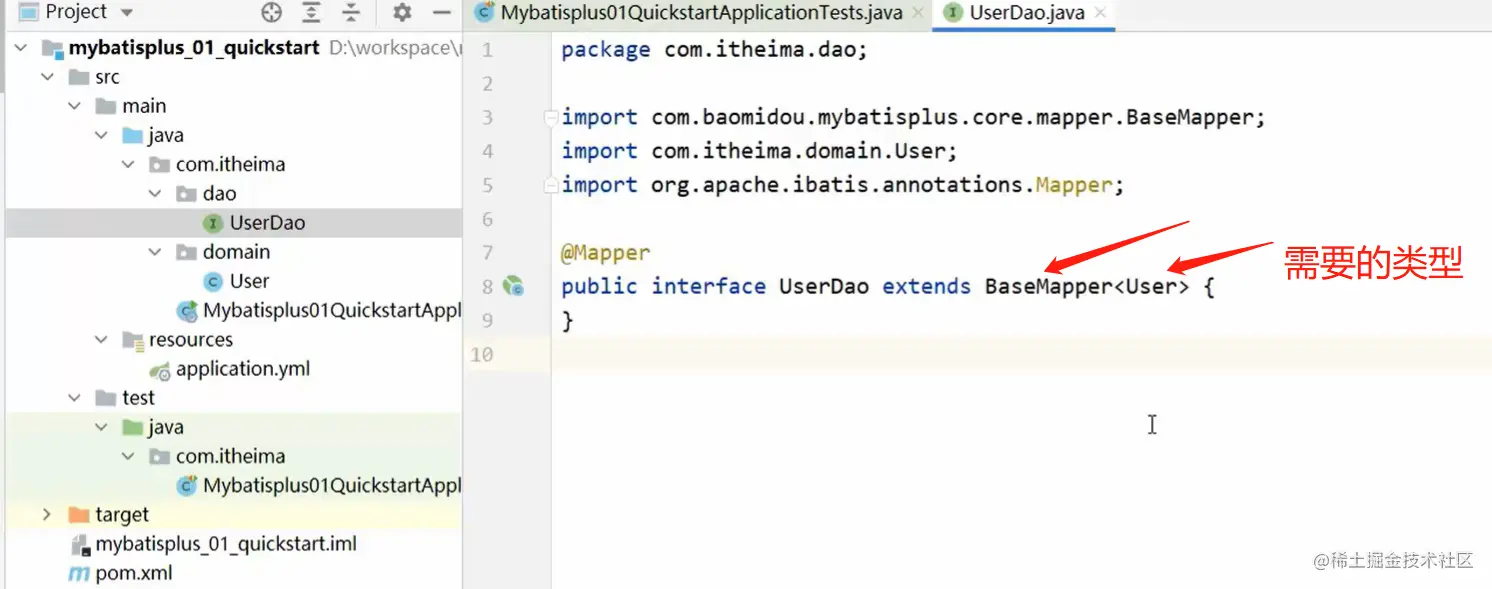Screen dimensions: 1492x589
Task: Click the pom.xml Maven icon
Action: tap(79, 574)
